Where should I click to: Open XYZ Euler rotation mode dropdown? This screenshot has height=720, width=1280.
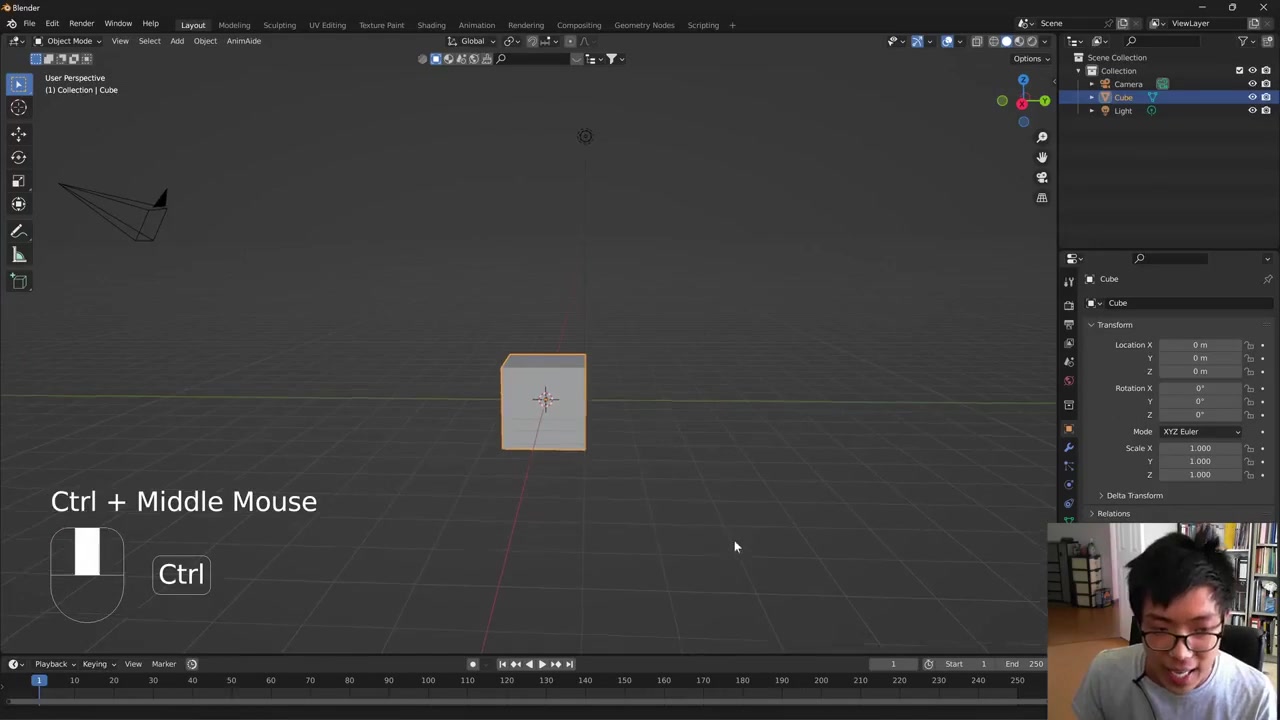click(x=1200, y=432)
